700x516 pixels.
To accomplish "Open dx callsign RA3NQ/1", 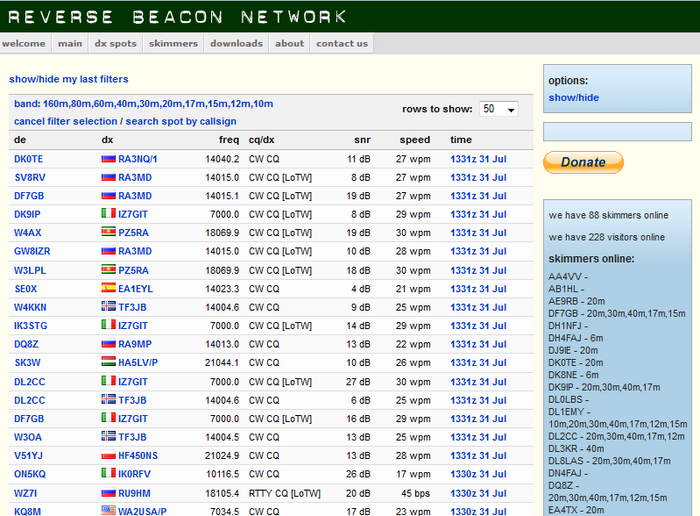I will point(138,159).
